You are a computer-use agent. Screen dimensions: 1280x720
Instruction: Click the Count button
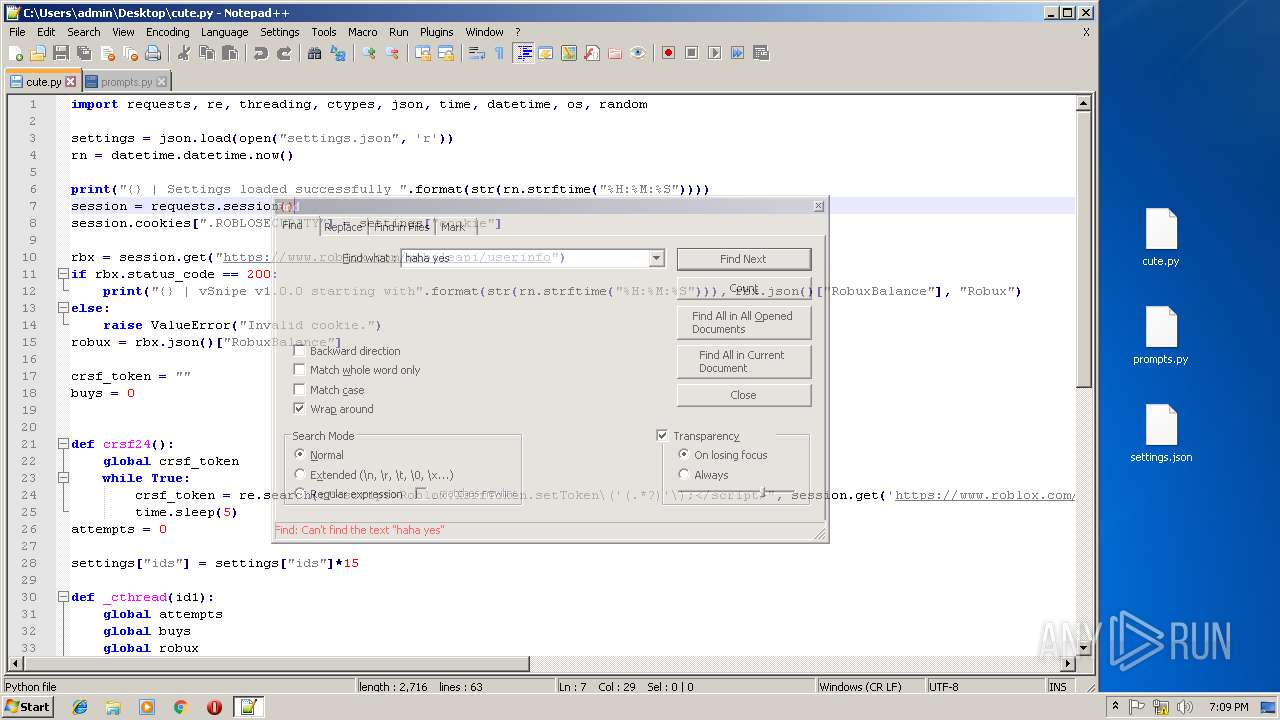(743, 288)
